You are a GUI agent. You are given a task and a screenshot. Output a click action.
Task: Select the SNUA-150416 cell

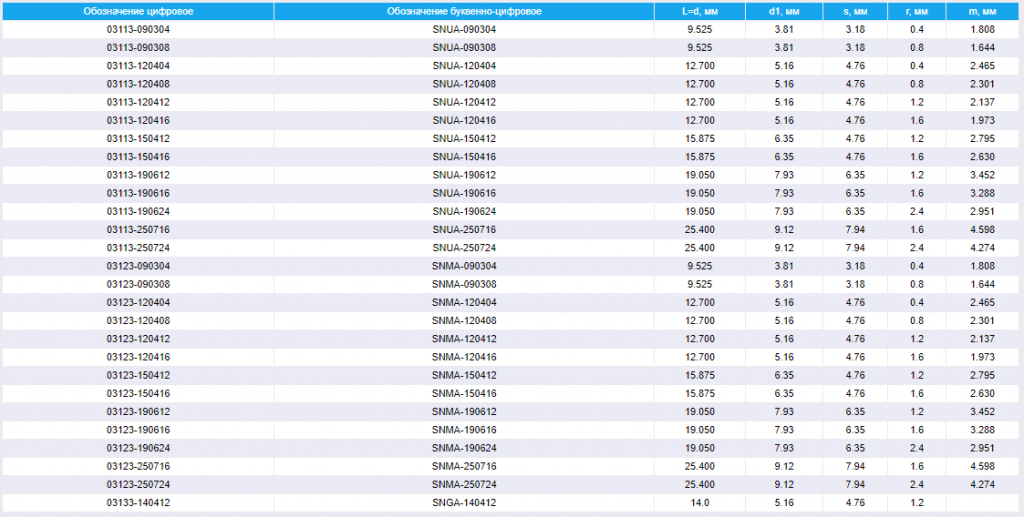pos(464,157)
